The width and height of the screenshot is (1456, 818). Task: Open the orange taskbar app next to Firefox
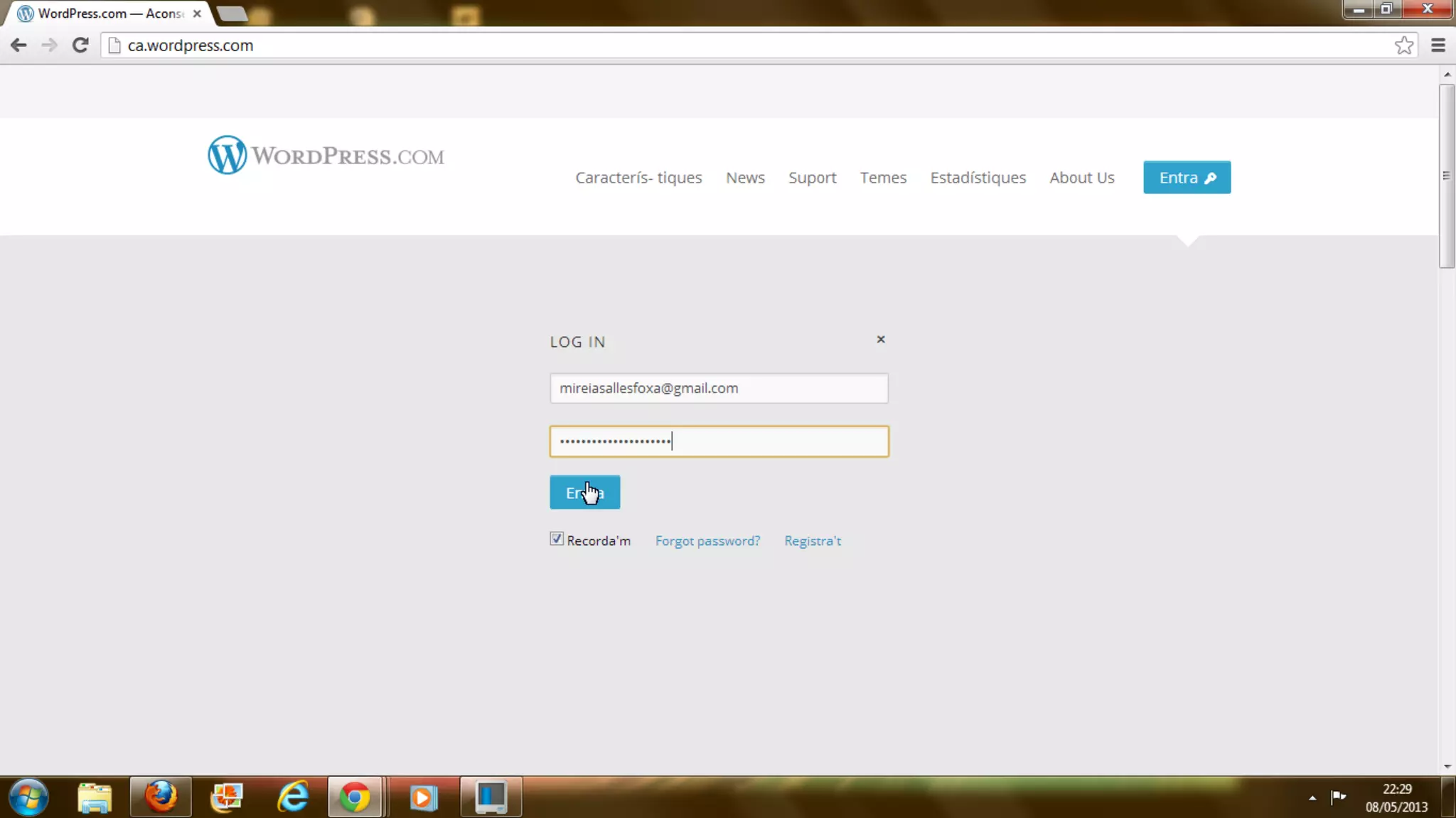click(x=227, y=797)
